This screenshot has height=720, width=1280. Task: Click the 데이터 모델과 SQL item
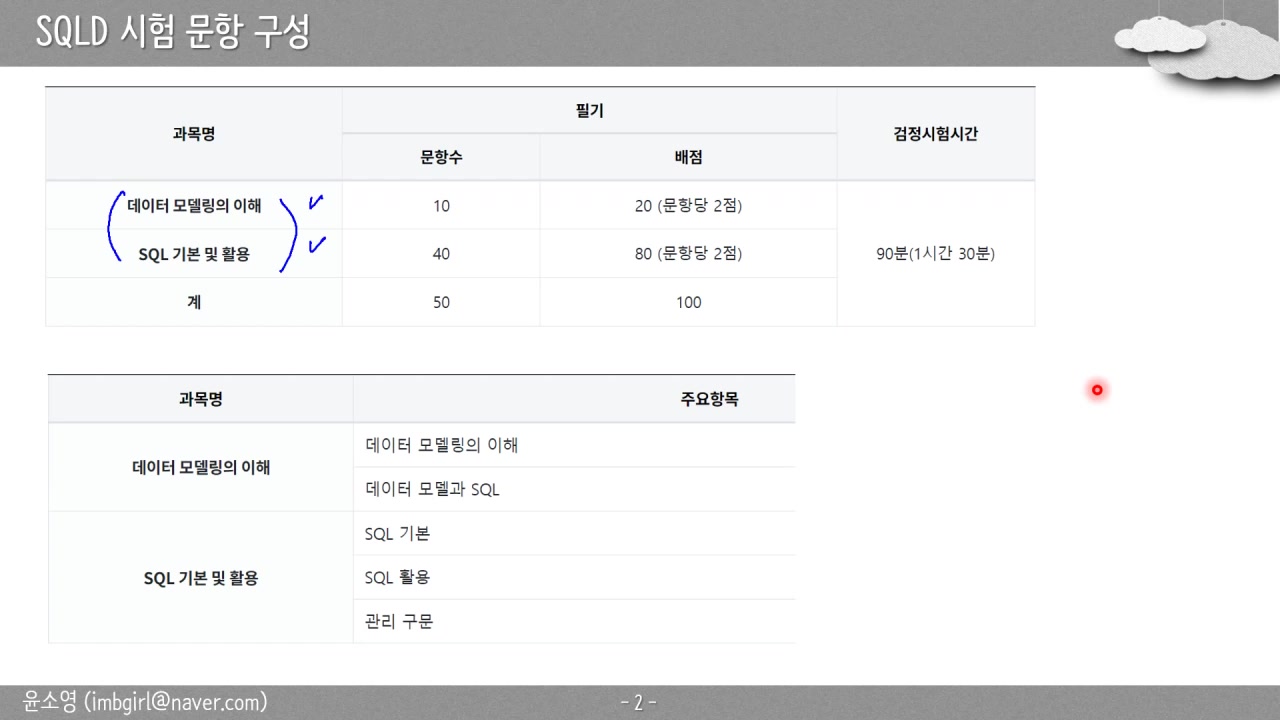click(432, 489)
